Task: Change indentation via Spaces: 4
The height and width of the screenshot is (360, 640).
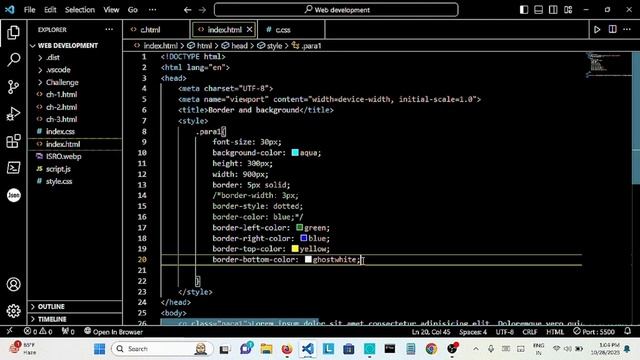Action: [473, 332]
